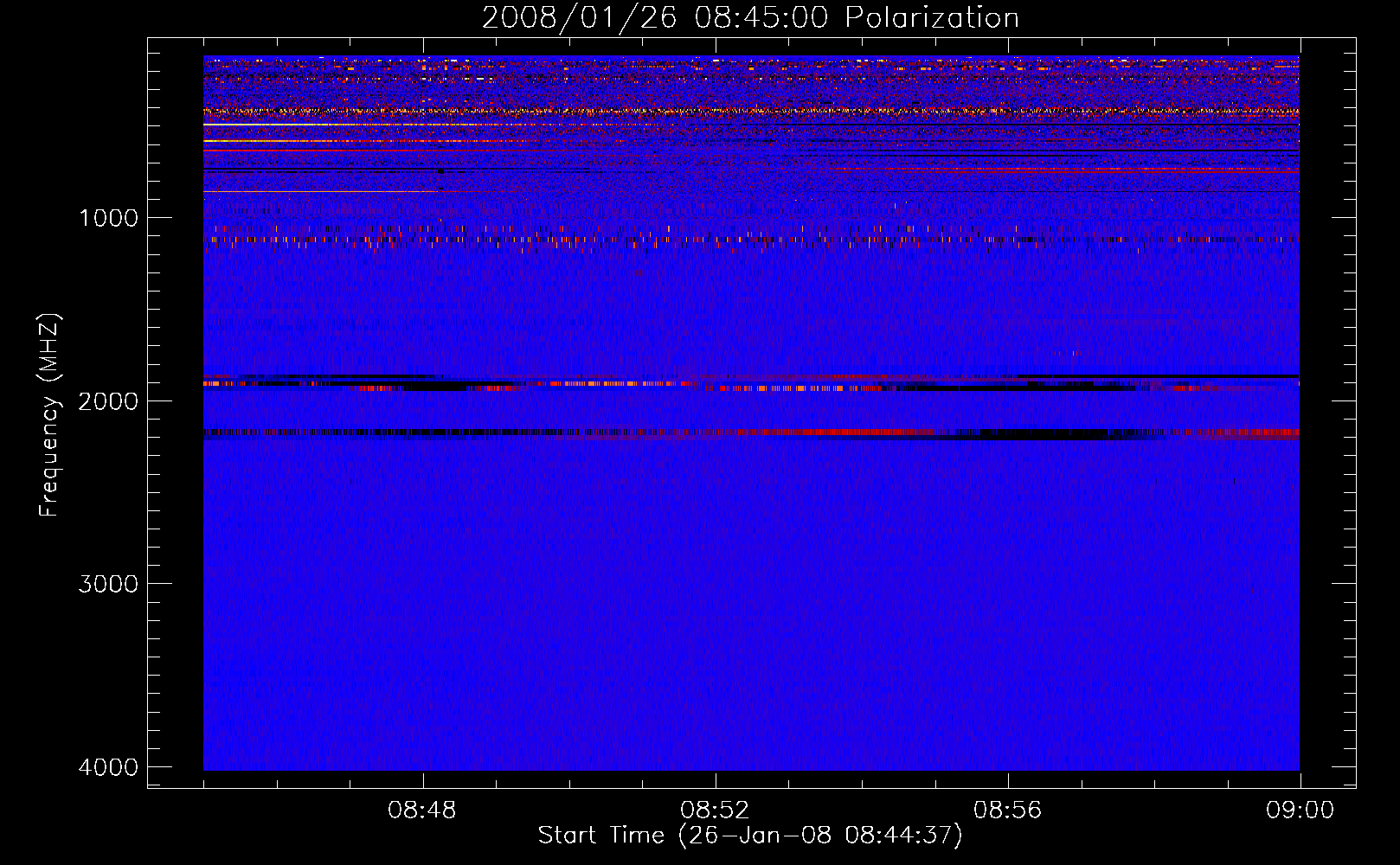Viewport: 1400px width, 865px height.
Task: Click the 08:52 time tick label
Action: [x=715, y=811]
